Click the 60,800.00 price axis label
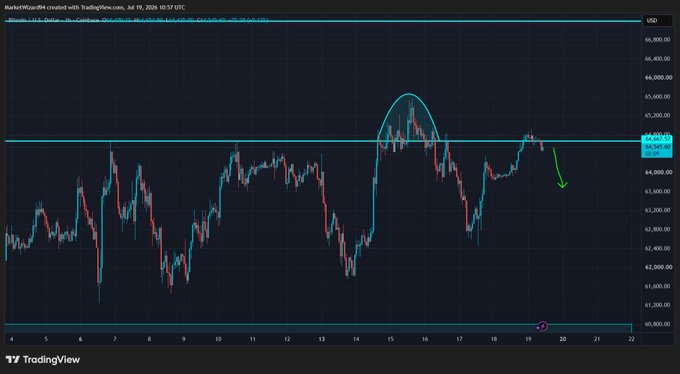This screenshot has width=680, height=374. point(658,324)
